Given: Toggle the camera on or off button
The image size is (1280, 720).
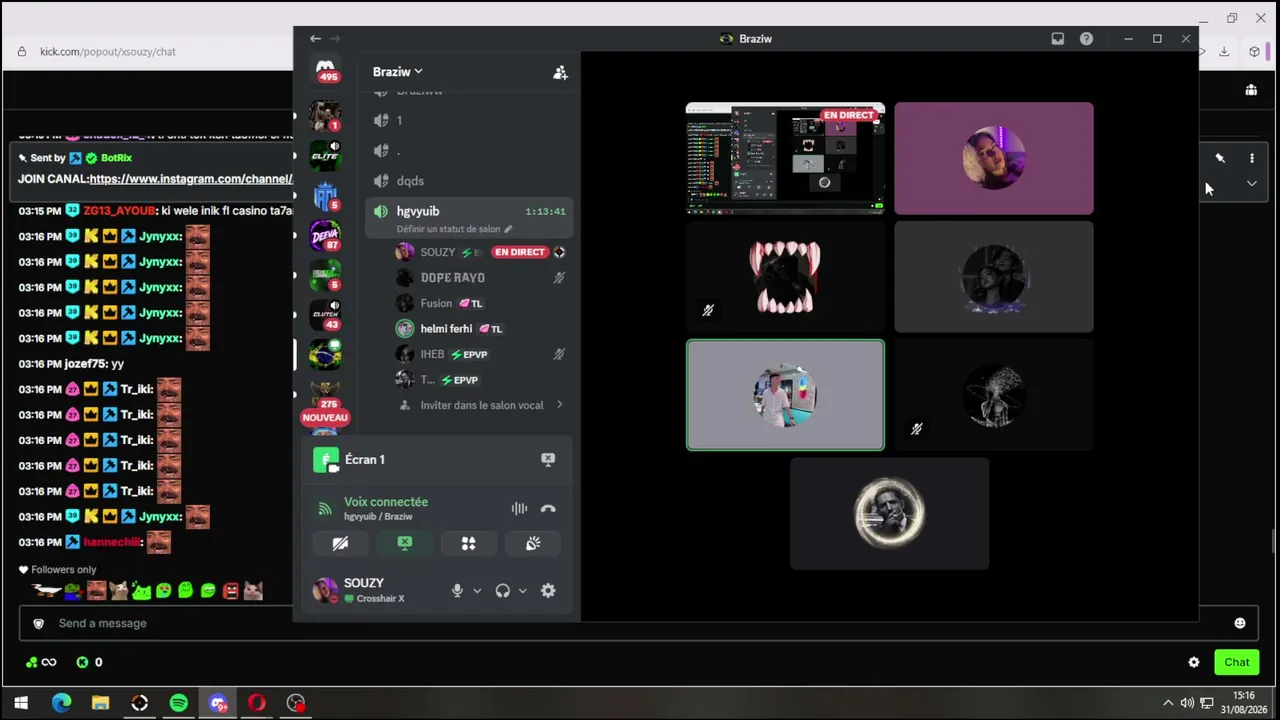Looking at the screenshot, I should coord(340,543).
